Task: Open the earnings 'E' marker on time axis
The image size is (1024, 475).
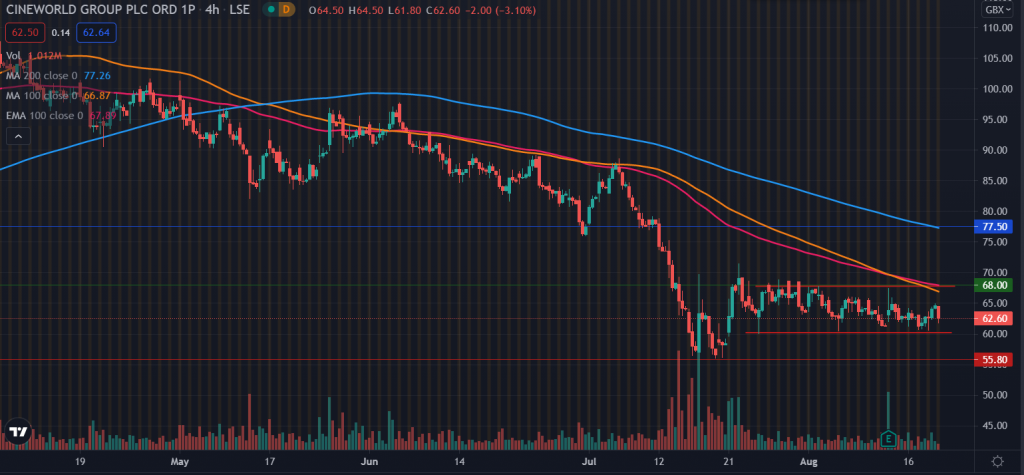Action: pyautogui.click(x=888, y=438)
